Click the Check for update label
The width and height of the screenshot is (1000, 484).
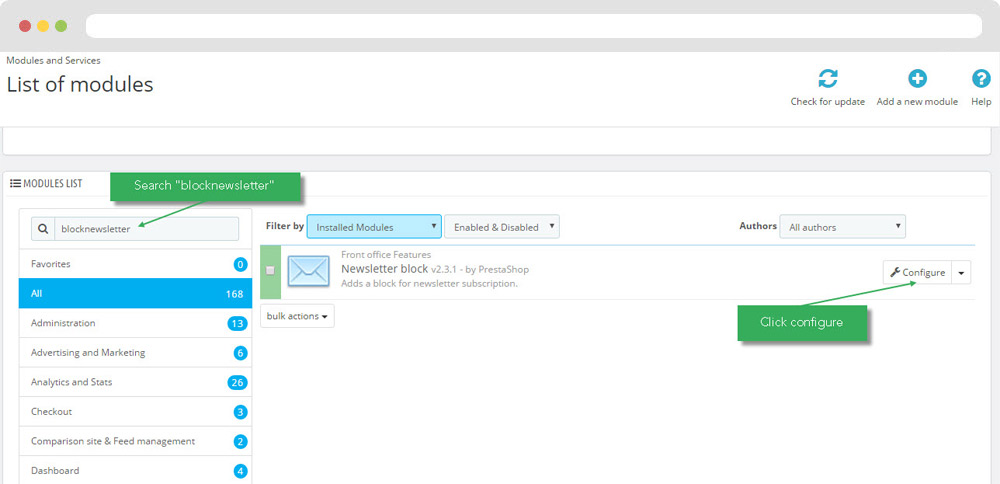coord(828,101)
